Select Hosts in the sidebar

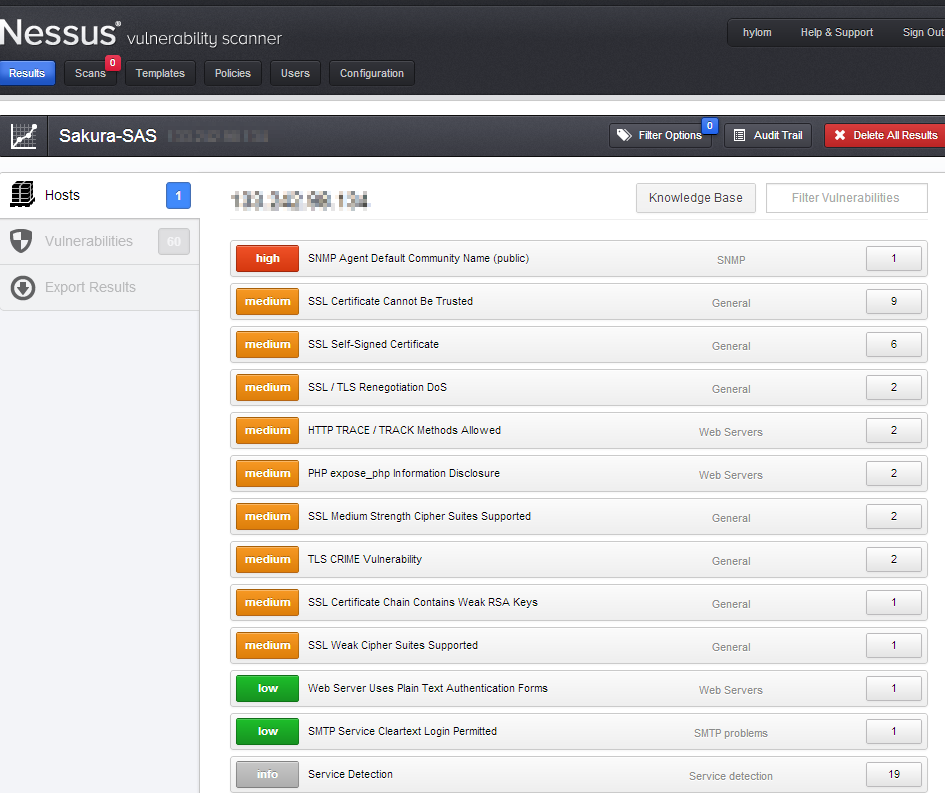coord(99,195)
